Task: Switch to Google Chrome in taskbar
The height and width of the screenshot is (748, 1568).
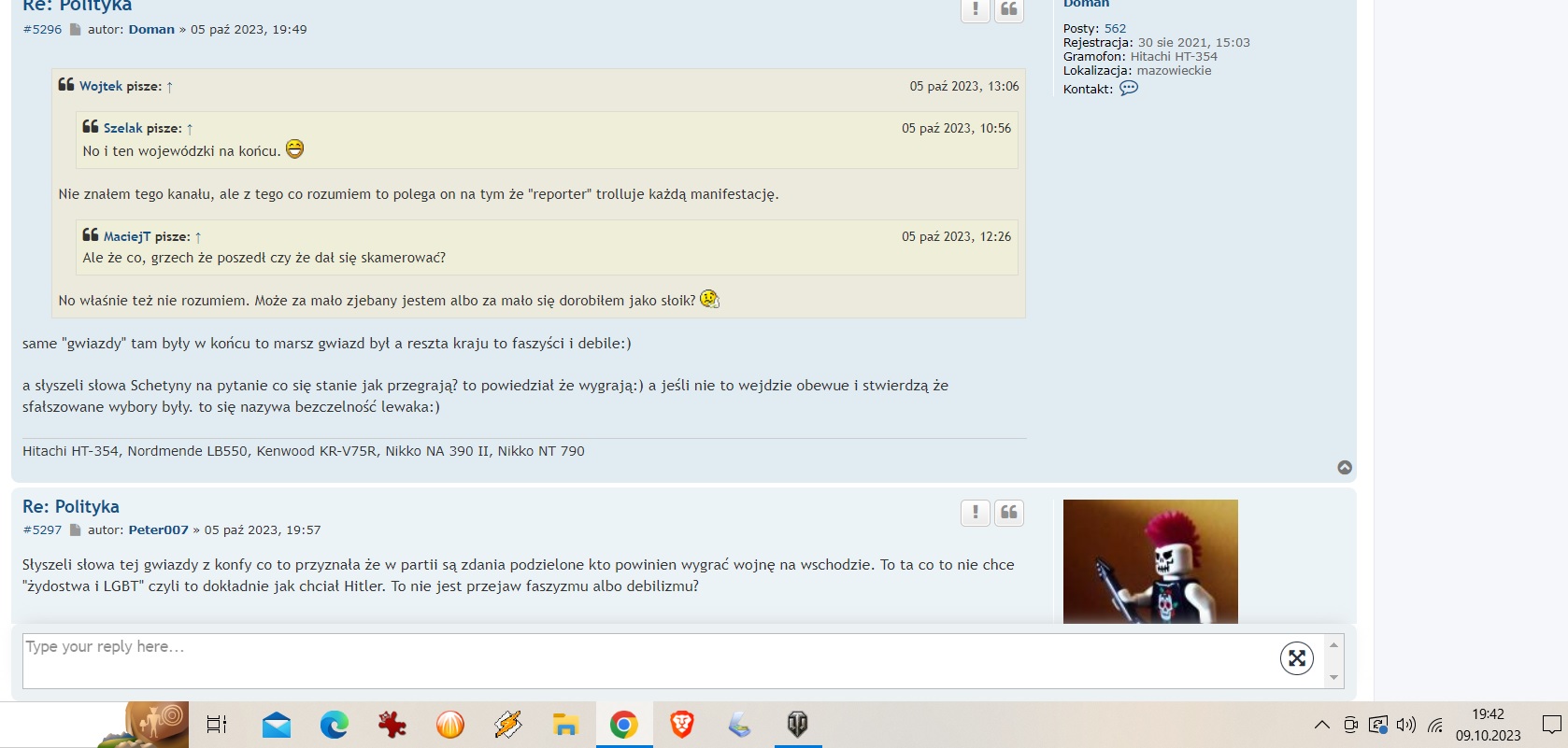Action: pos(623,725)
